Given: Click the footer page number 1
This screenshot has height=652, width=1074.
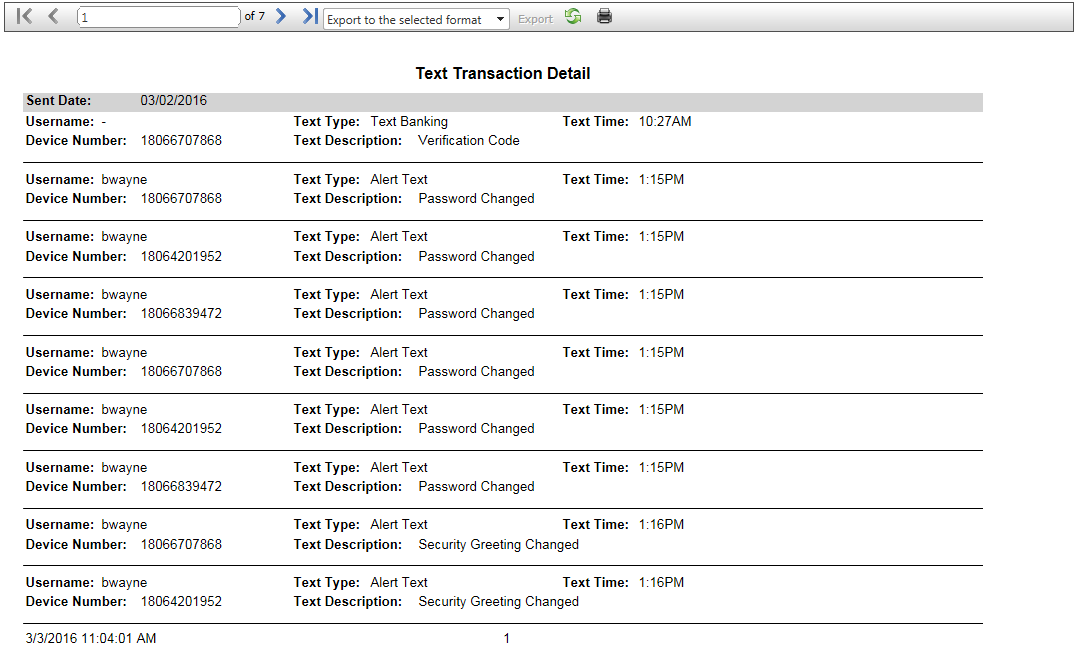Looking at the screenshot, I should (x=506, y=638).
